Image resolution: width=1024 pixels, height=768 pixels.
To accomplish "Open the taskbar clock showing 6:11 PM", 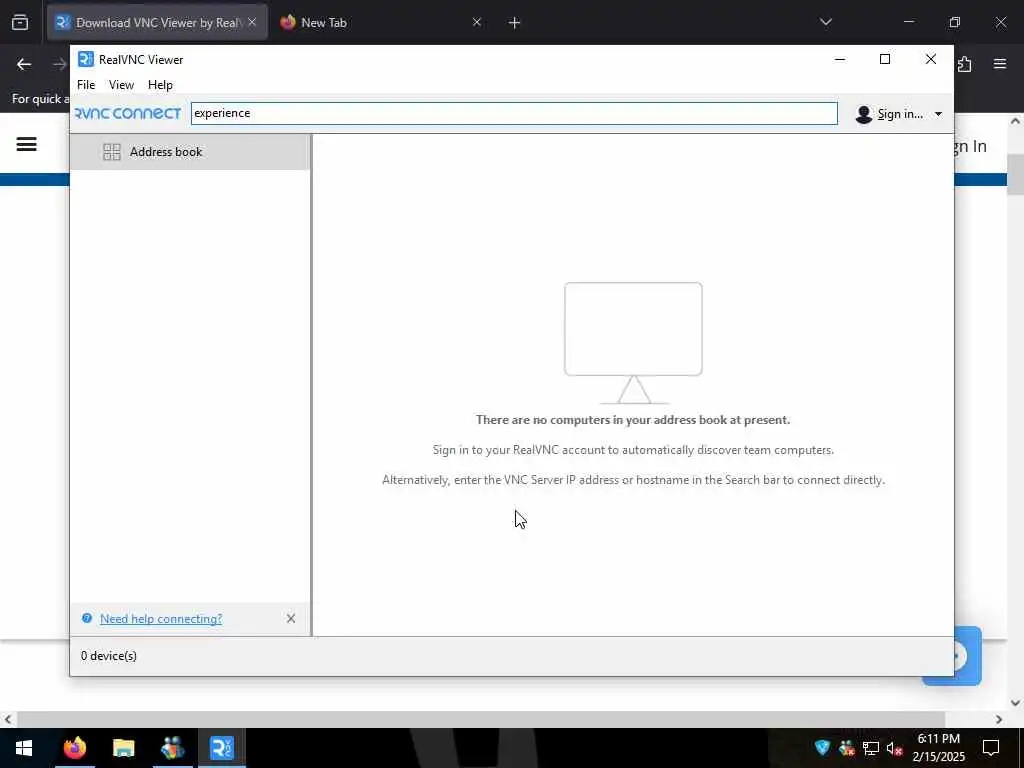I will tap(938, 748).
